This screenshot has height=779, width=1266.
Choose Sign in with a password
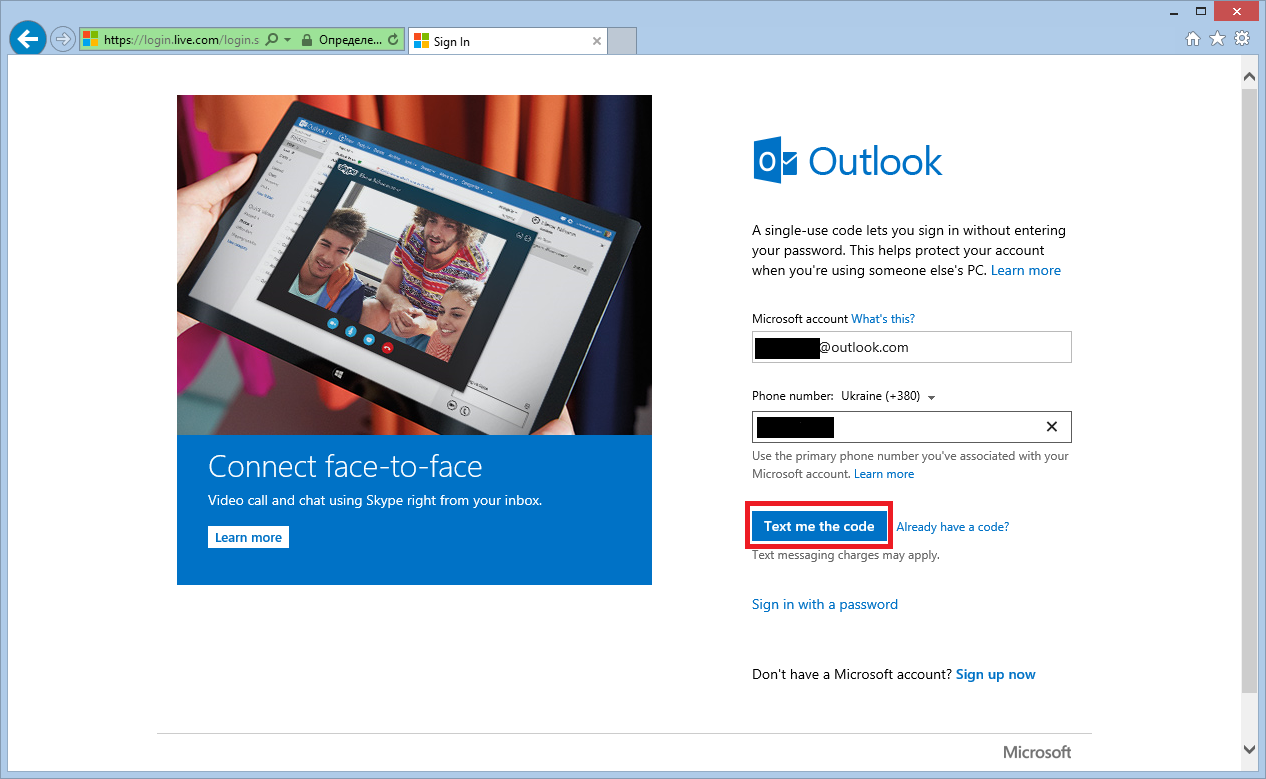pos(825,604)
